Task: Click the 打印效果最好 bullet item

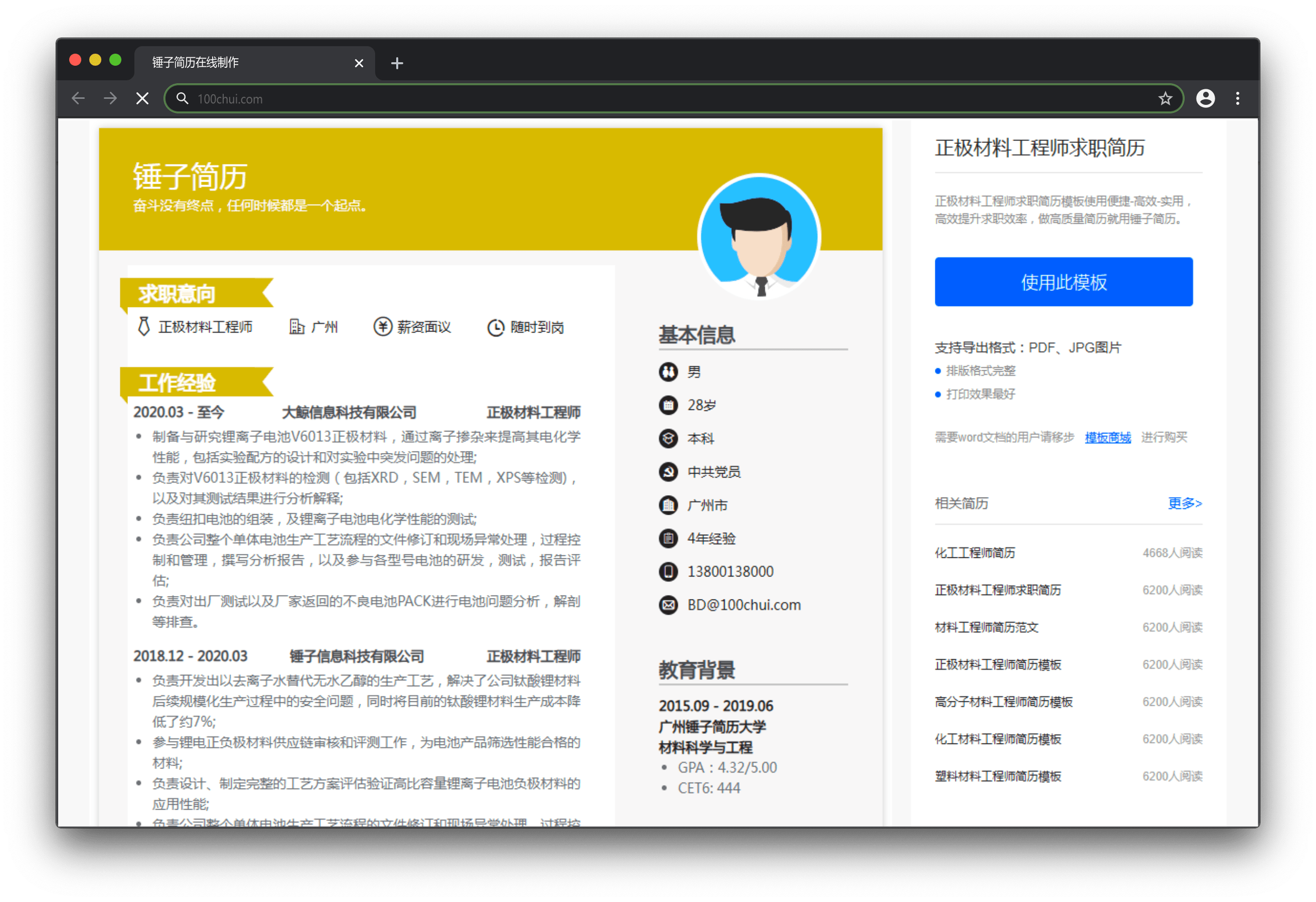Action: 981,394
